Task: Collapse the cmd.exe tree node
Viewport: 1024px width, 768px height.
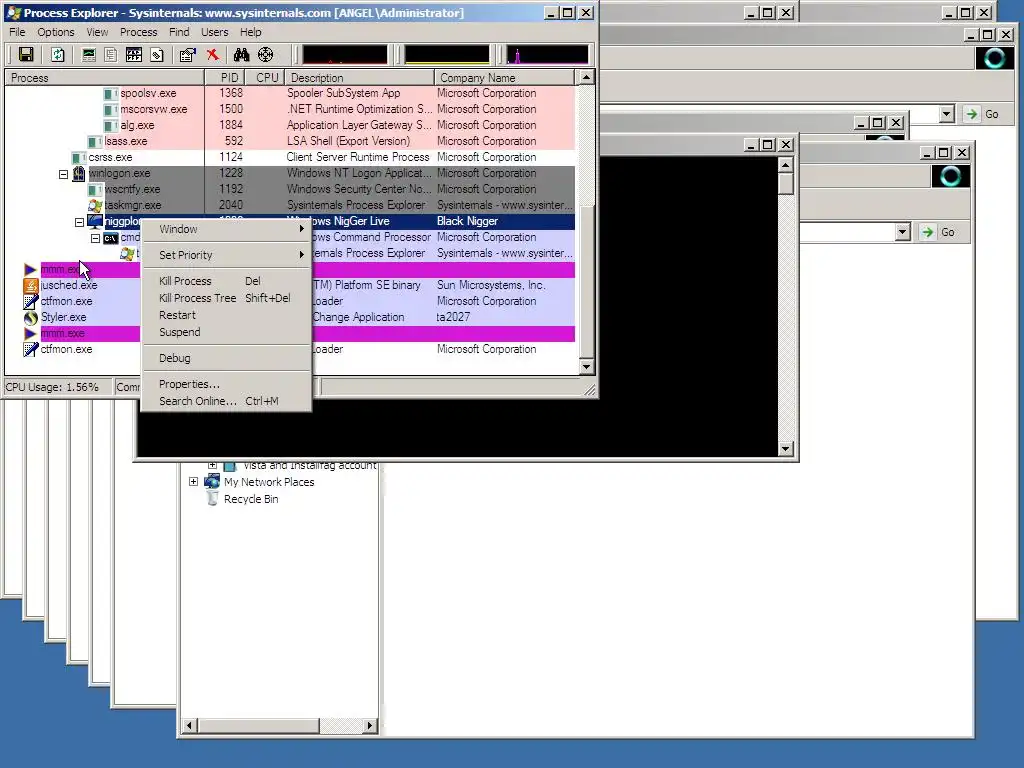Action: (x=95, y=238)
